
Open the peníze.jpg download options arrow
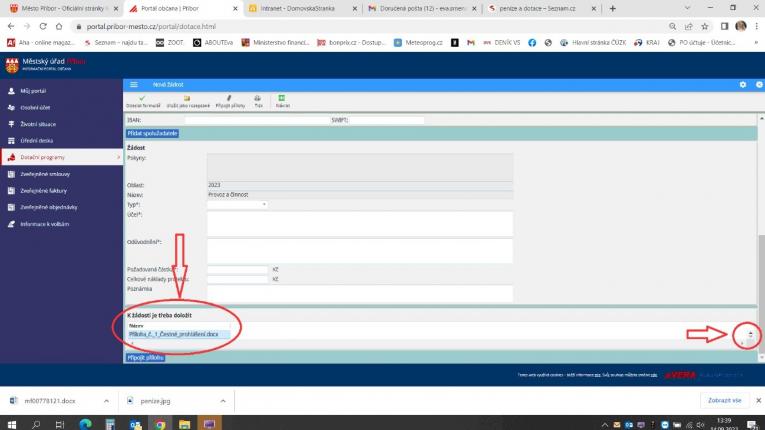pos(223,401)
